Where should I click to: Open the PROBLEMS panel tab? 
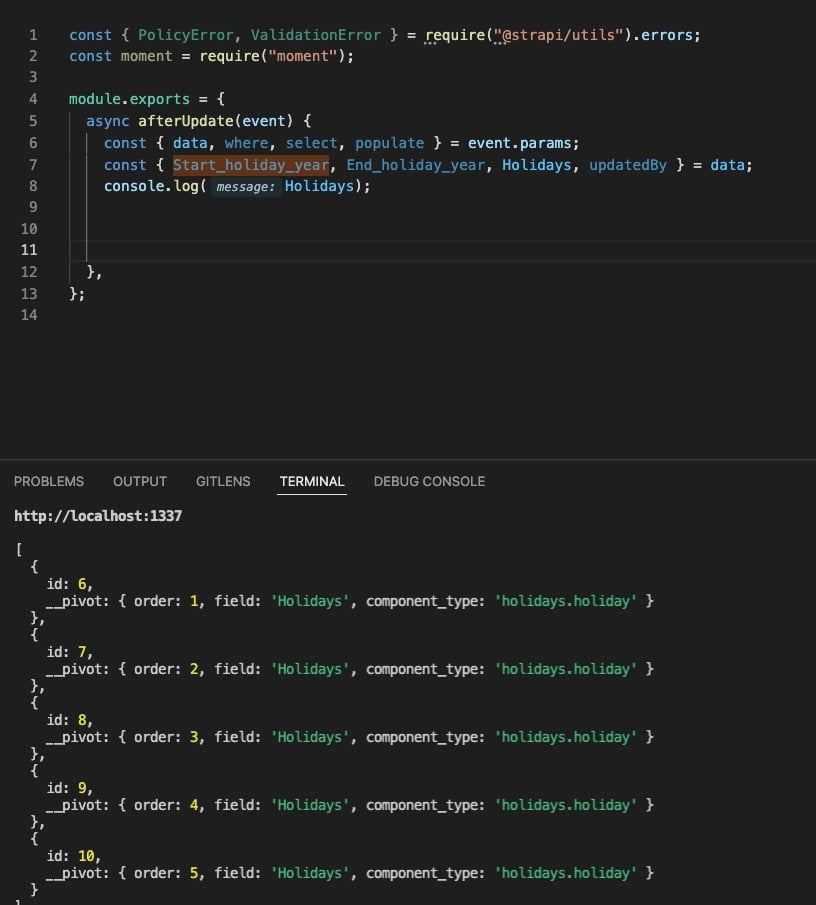pos(48,481)
